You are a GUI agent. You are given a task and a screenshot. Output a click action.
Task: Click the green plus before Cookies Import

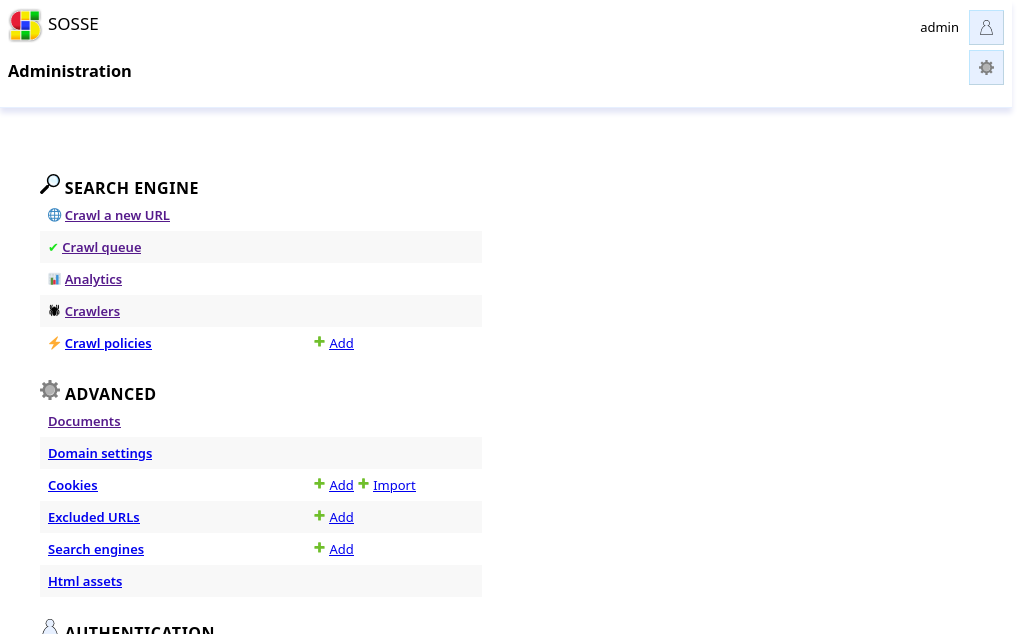[364, 484]
